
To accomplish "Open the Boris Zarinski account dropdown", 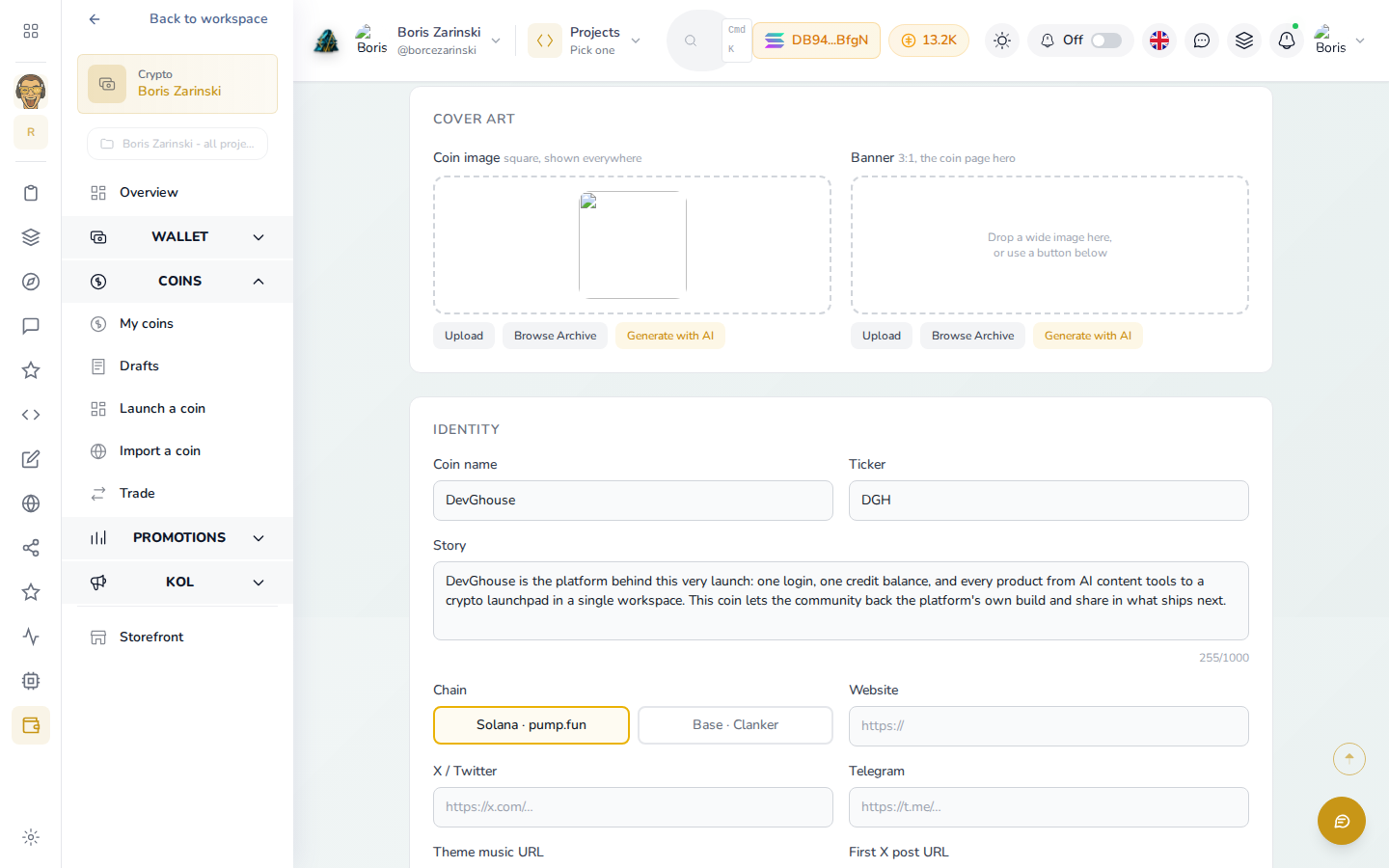I will coord(428,41).
